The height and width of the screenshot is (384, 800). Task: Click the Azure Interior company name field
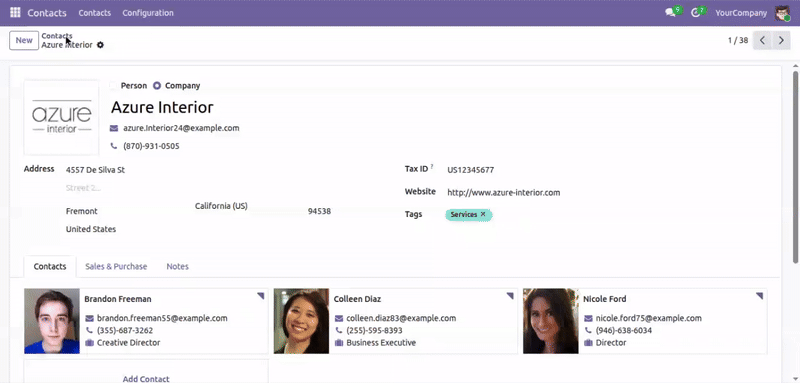pyautogui.click(x=162, y=107)
